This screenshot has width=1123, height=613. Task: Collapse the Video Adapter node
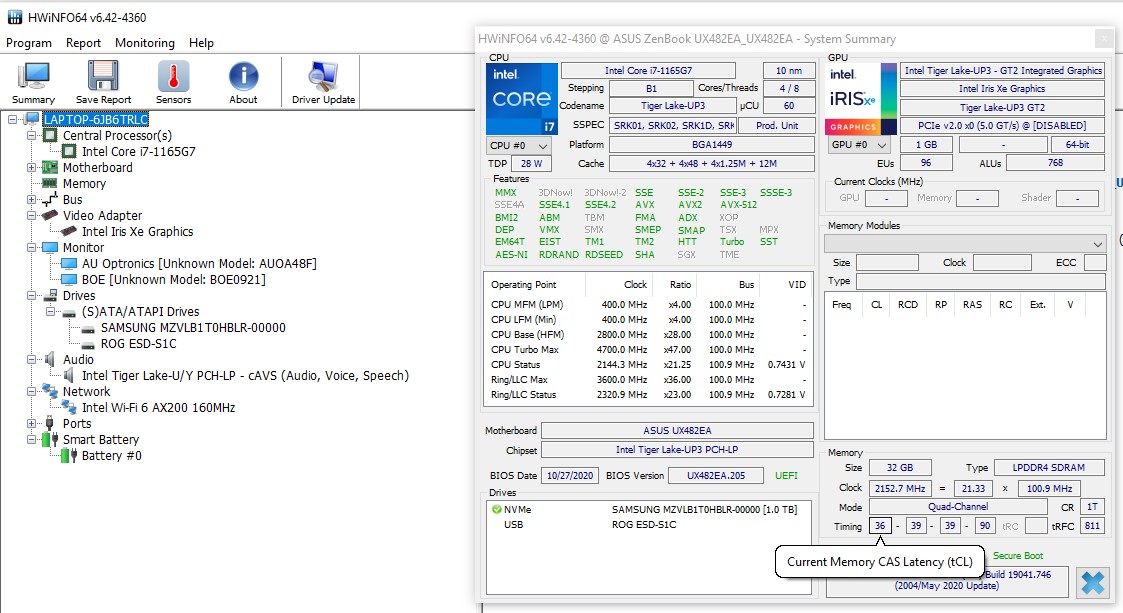pyautogui.click(x=32, y=216)
